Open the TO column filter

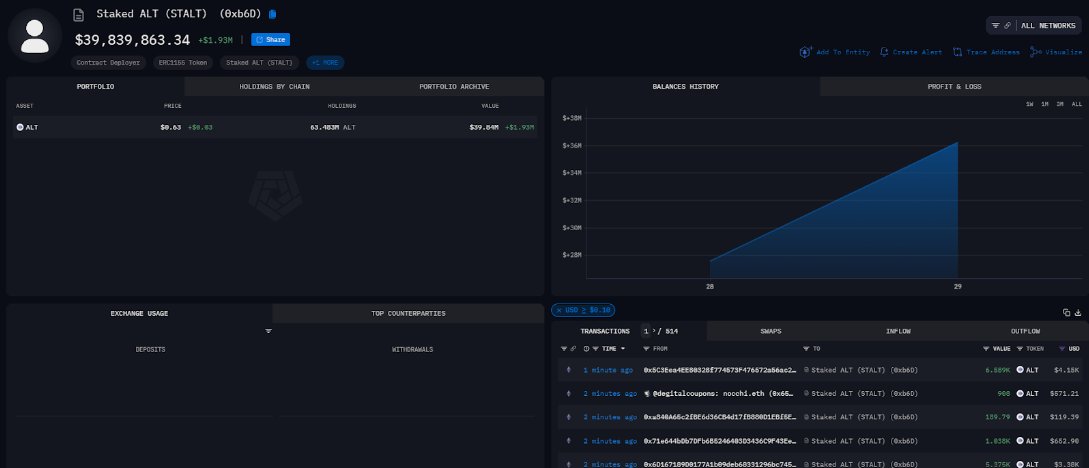(806, 349)
